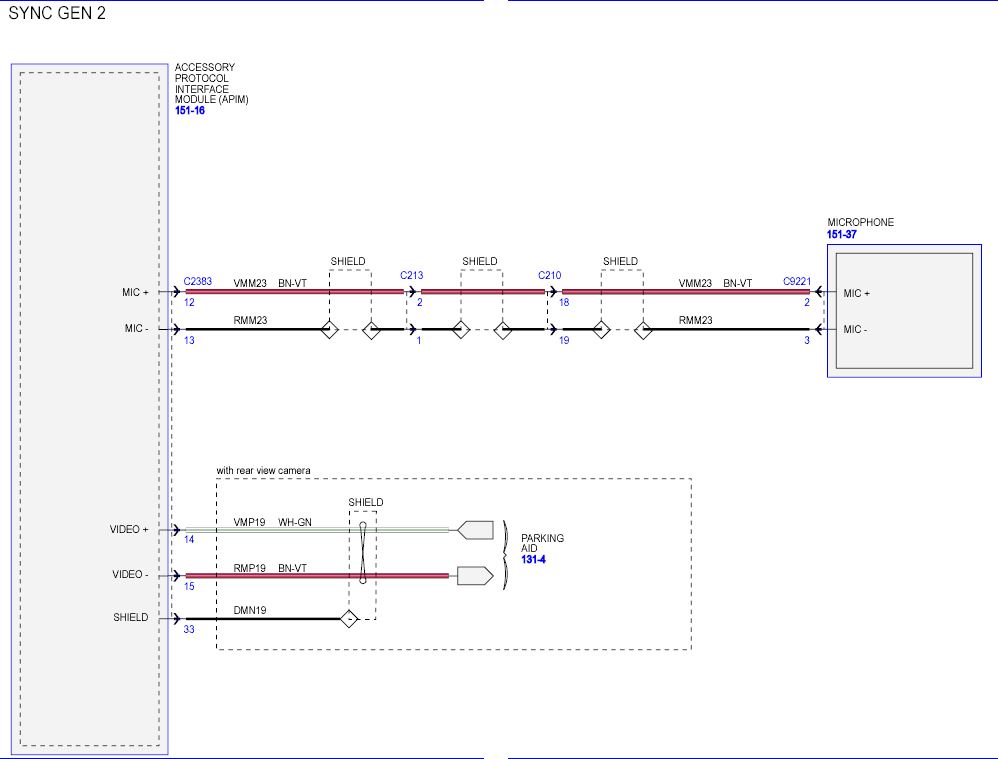The width and height of the screenshot is (998, 759).
Task: Open the 151-37 microphone cell reference link
Action: (842, 234)
